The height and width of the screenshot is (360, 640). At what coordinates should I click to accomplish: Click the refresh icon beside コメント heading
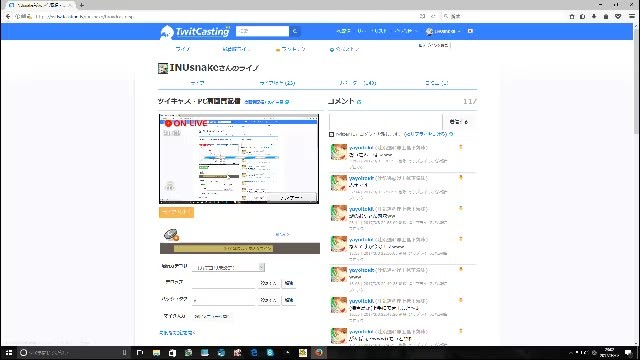pyautogui.click(x=359, y=102)
